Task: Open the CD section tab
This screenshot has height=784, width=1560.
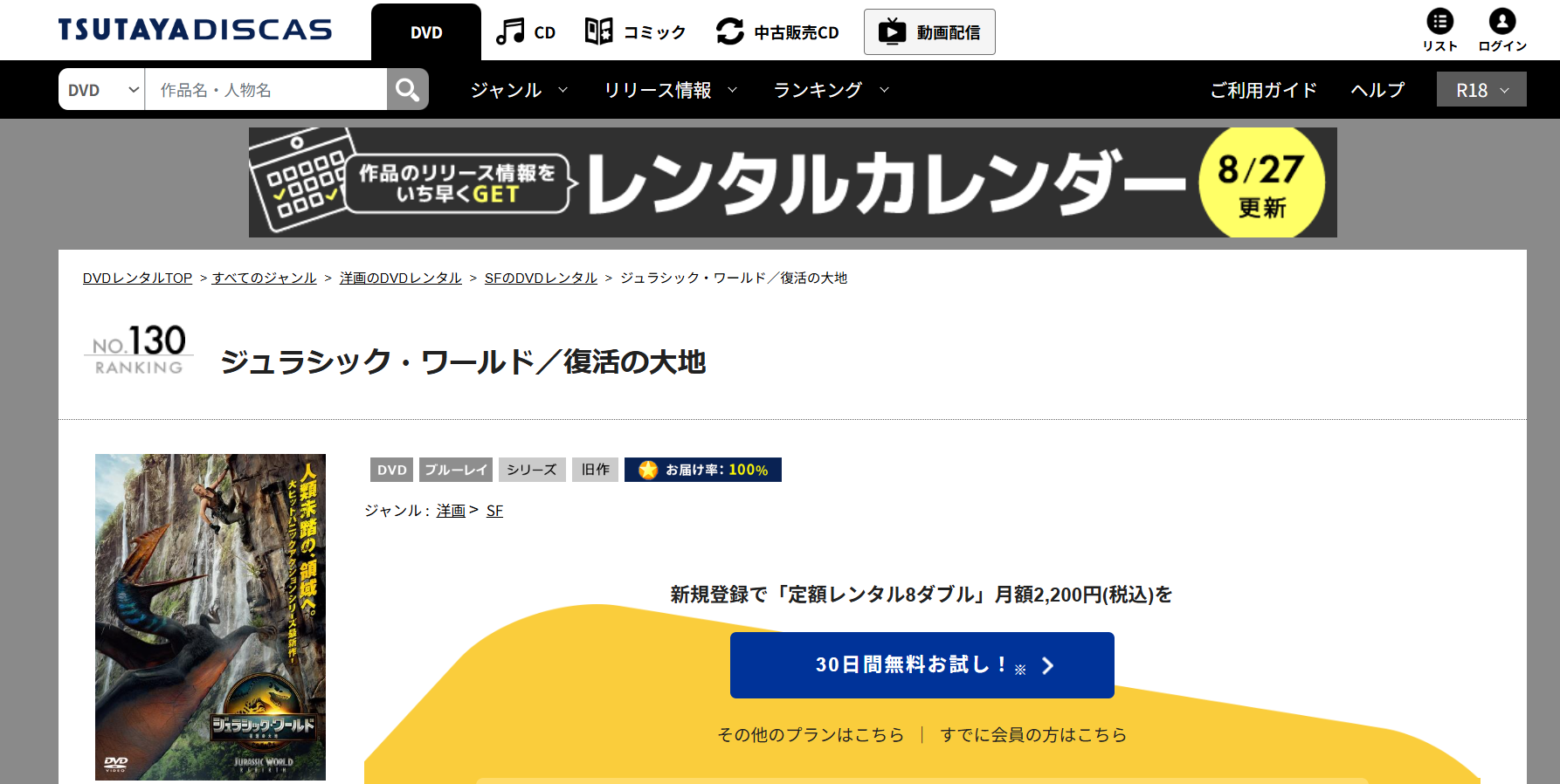Action: click(x=526, y=32)
